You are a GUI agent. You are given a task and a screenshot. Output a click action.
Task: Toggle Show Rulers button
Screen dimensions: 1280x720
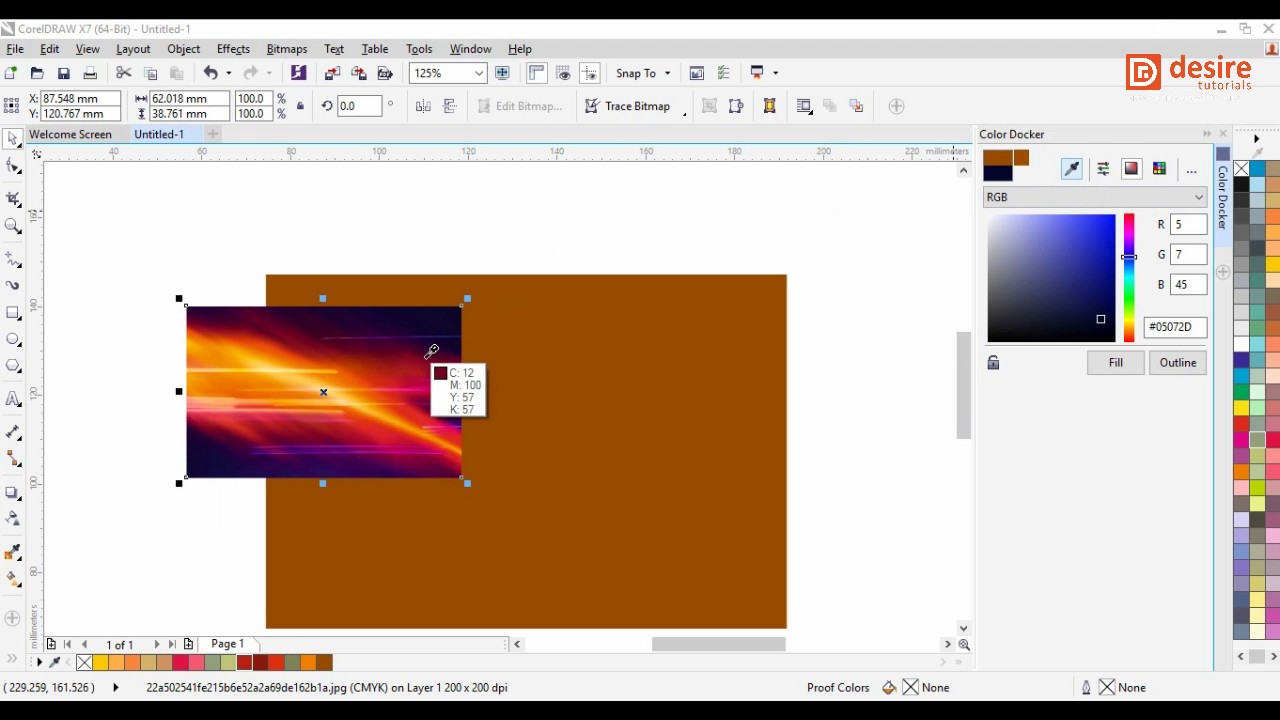[537, 73]
